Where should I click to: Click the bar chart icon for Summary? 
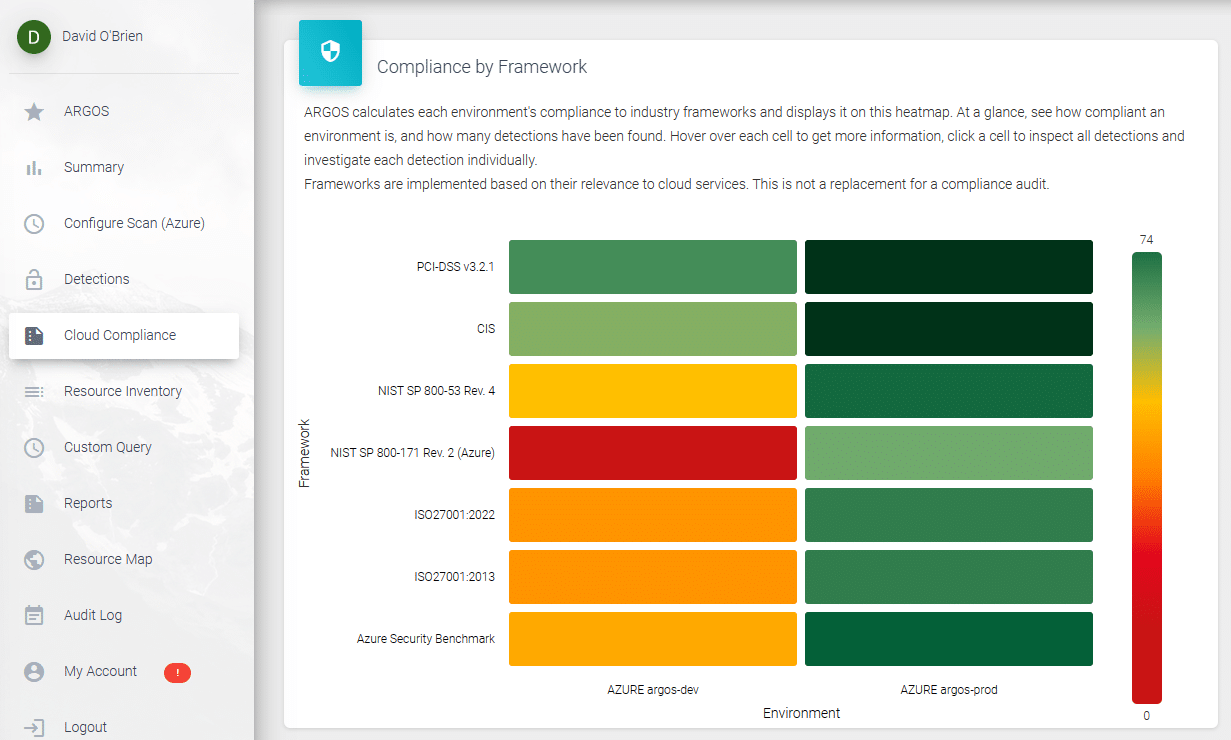tap(31, 167)
